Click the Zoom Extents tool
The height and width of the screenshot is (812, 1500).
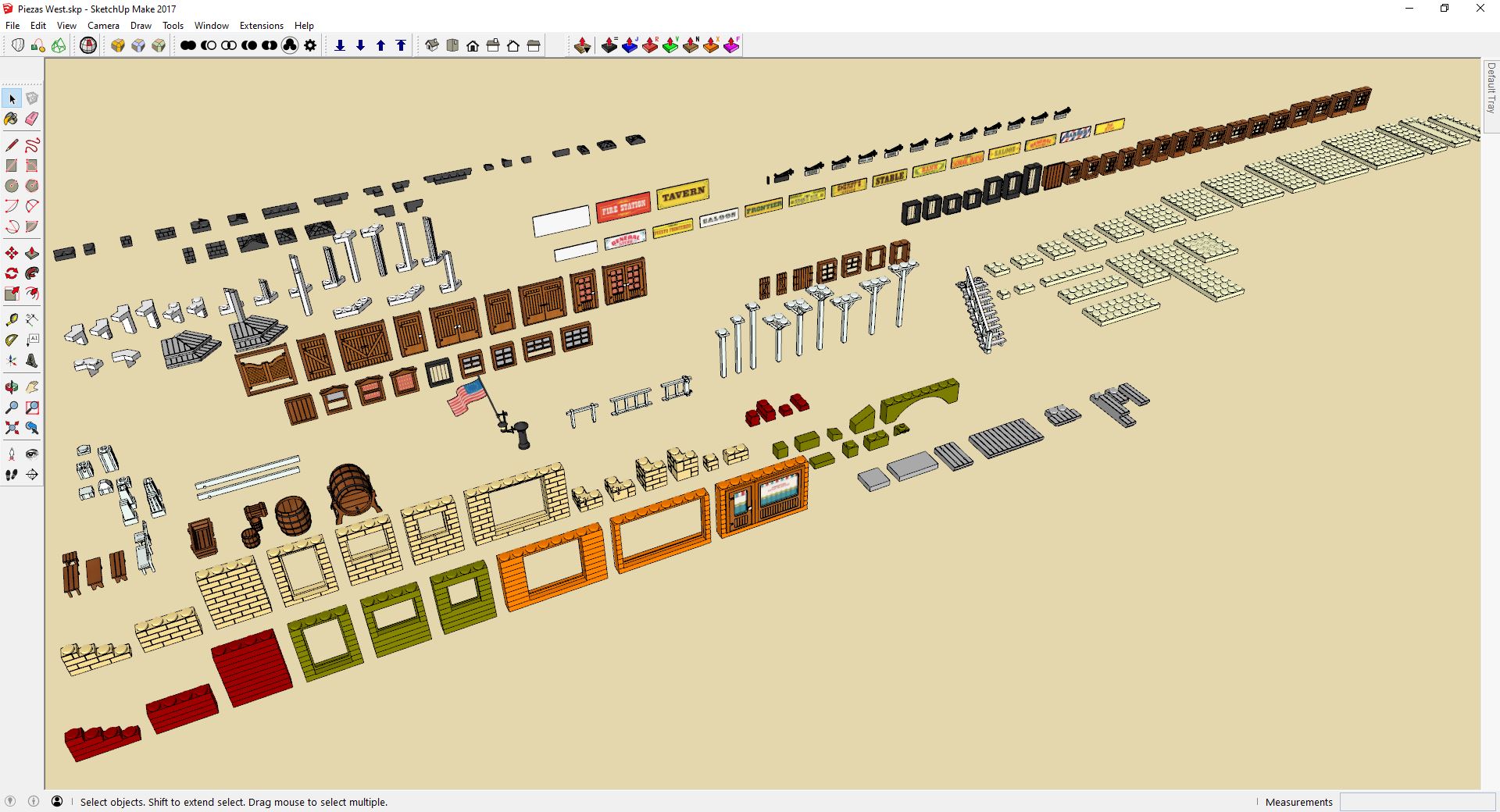click(x=12, y=428)
